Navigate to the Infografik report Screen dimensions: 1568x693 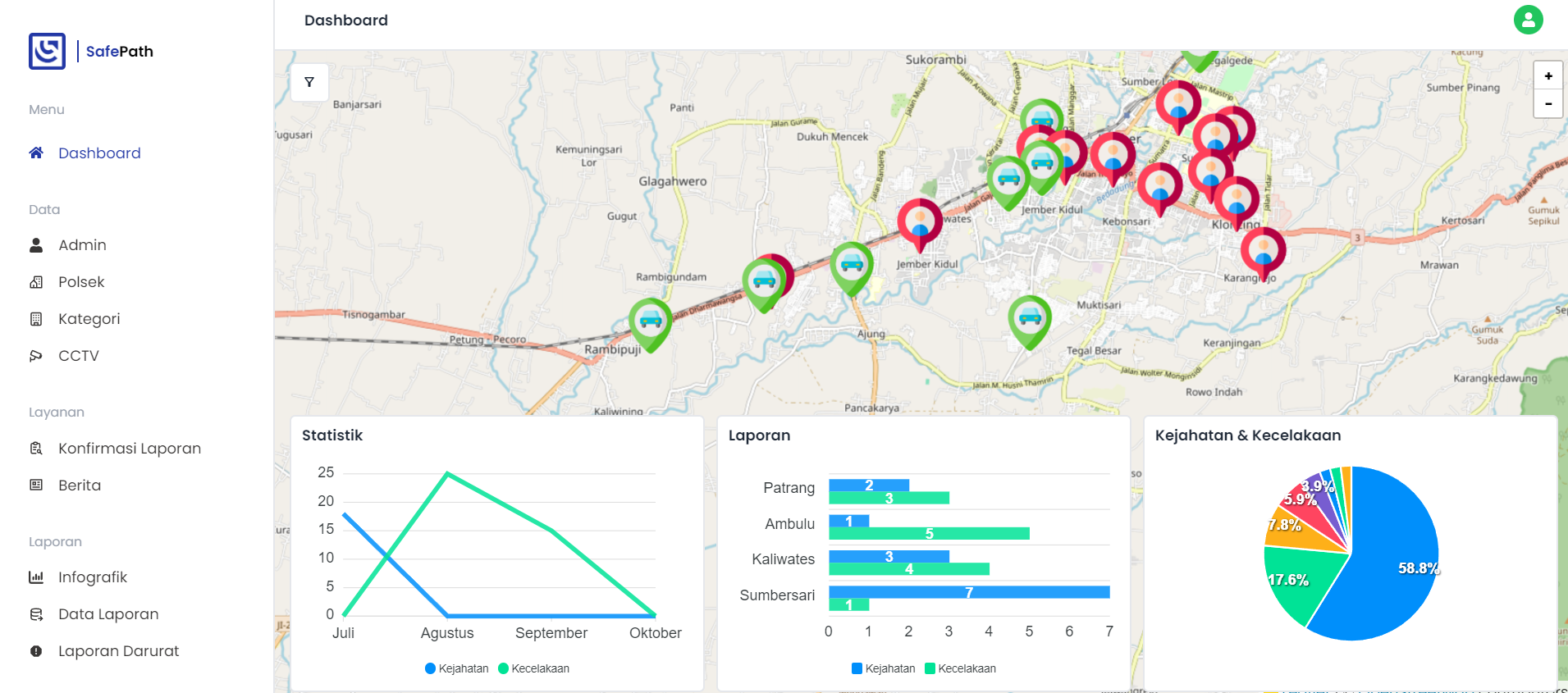(x=93, y=577)
